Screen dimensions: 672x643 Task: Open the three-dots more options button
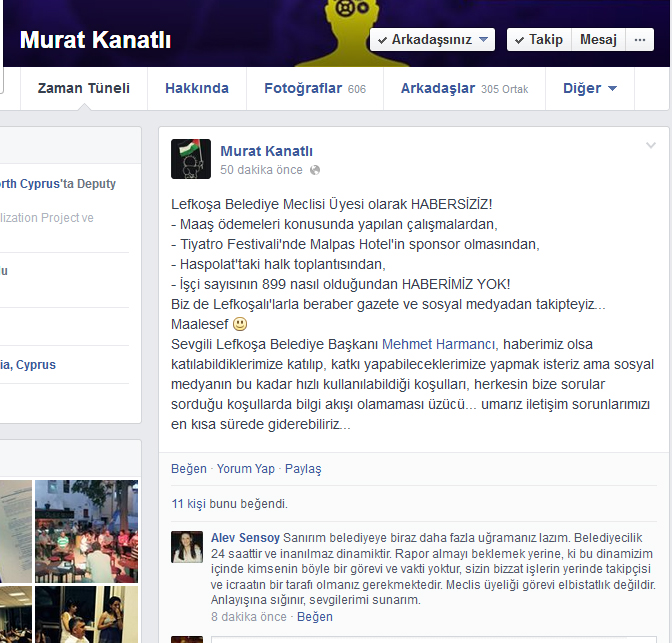click(x=639, y=40)
